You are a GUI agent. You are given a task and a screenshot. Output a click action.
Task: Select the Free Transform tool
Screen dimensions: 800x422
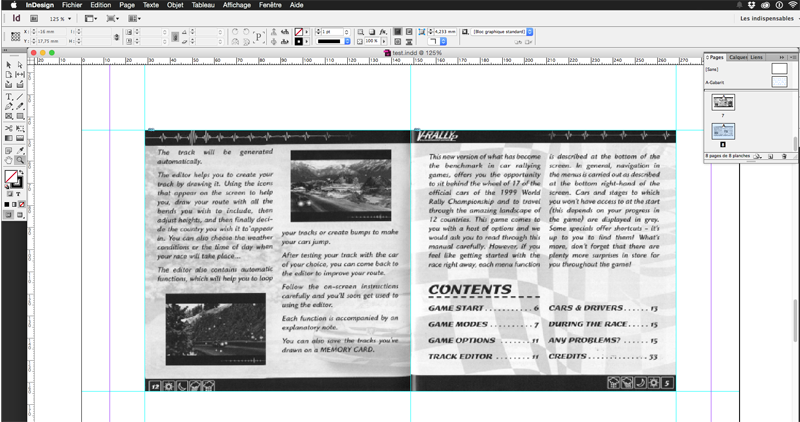[20, 129]
